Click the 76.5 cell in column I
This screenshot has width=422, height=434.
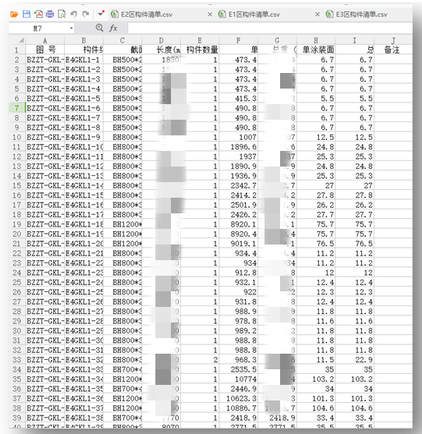click(354, 243)
